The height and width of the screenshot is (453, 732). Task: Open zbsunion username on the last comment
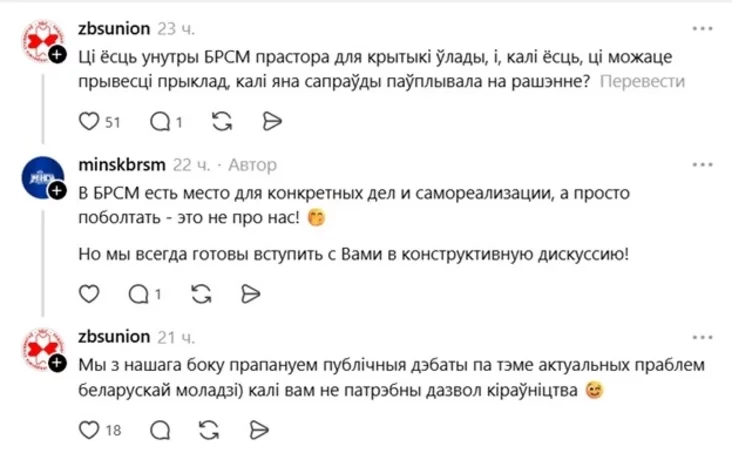tap(113, 335)
